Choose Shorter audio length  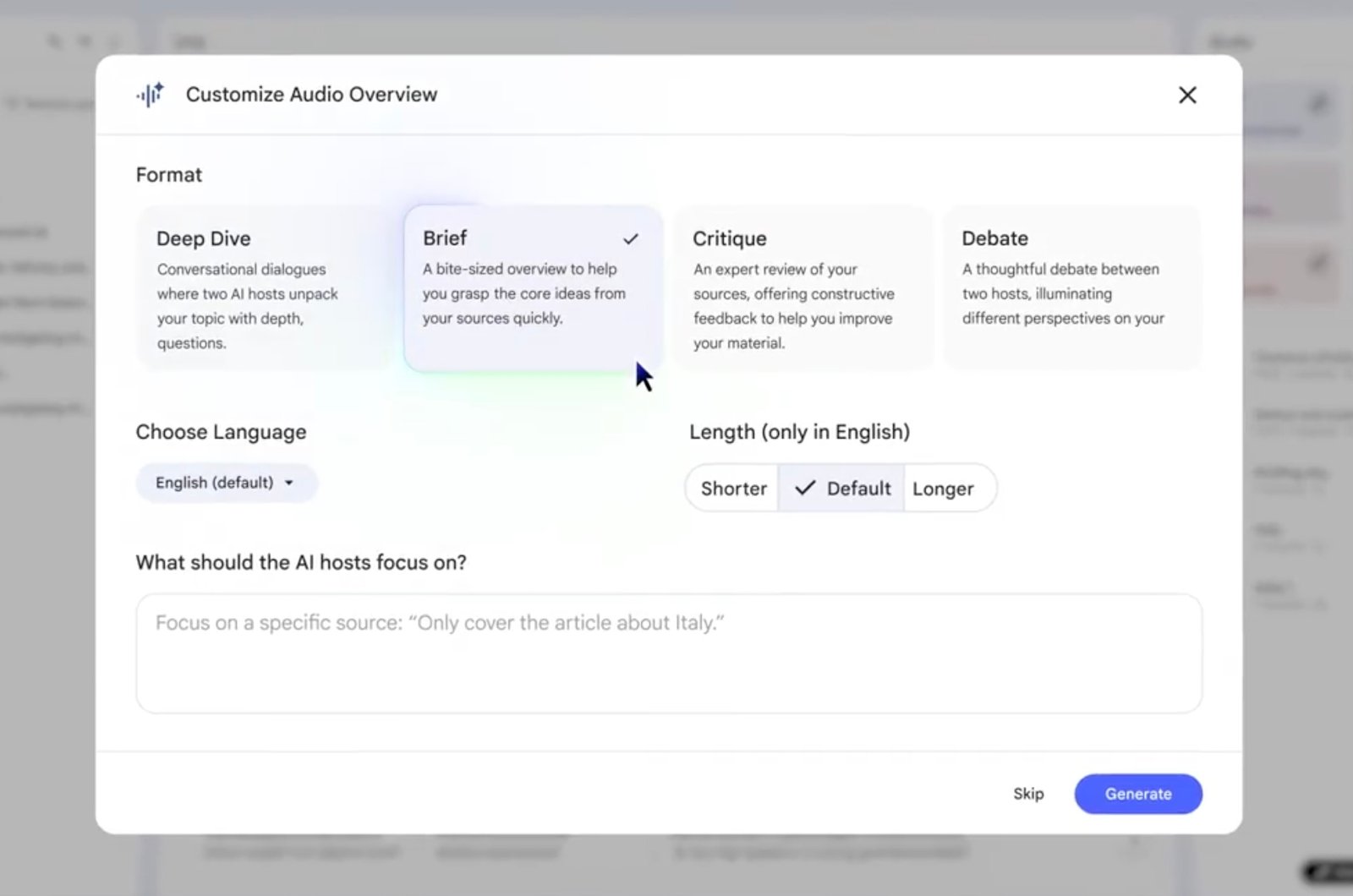coord(732,488)
